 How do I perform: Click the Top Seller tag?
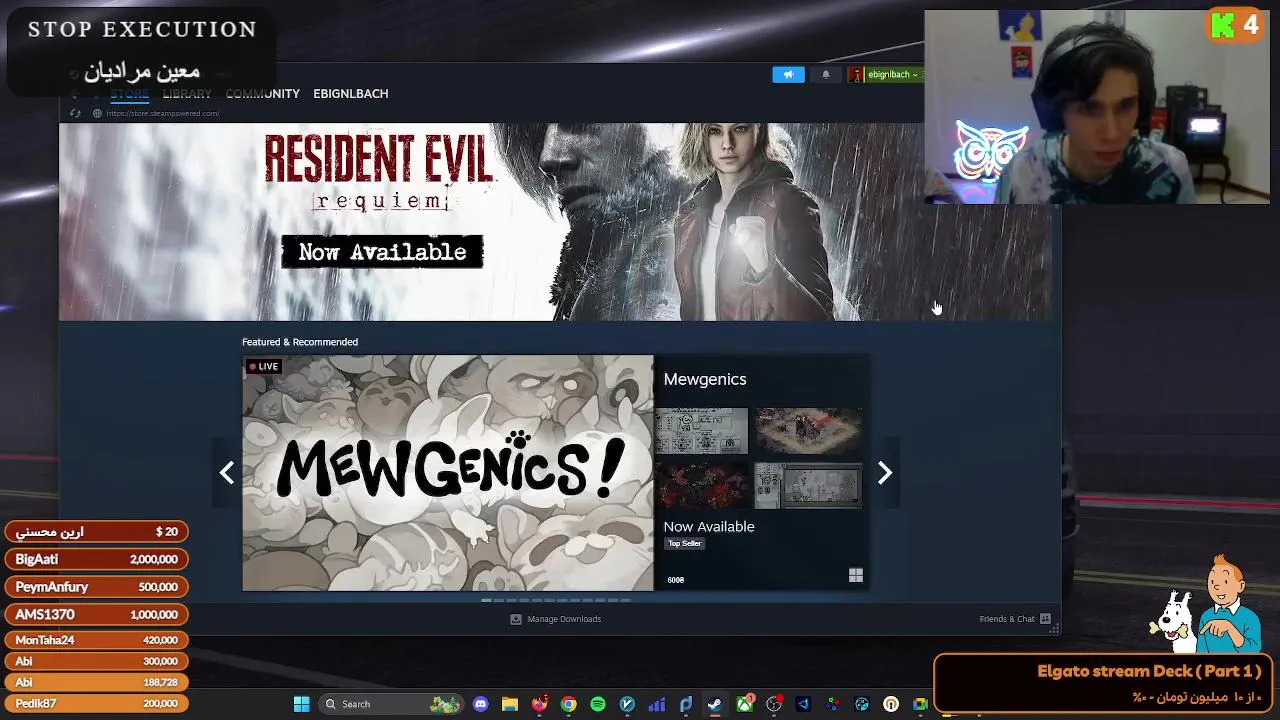[x=685, y=543]
